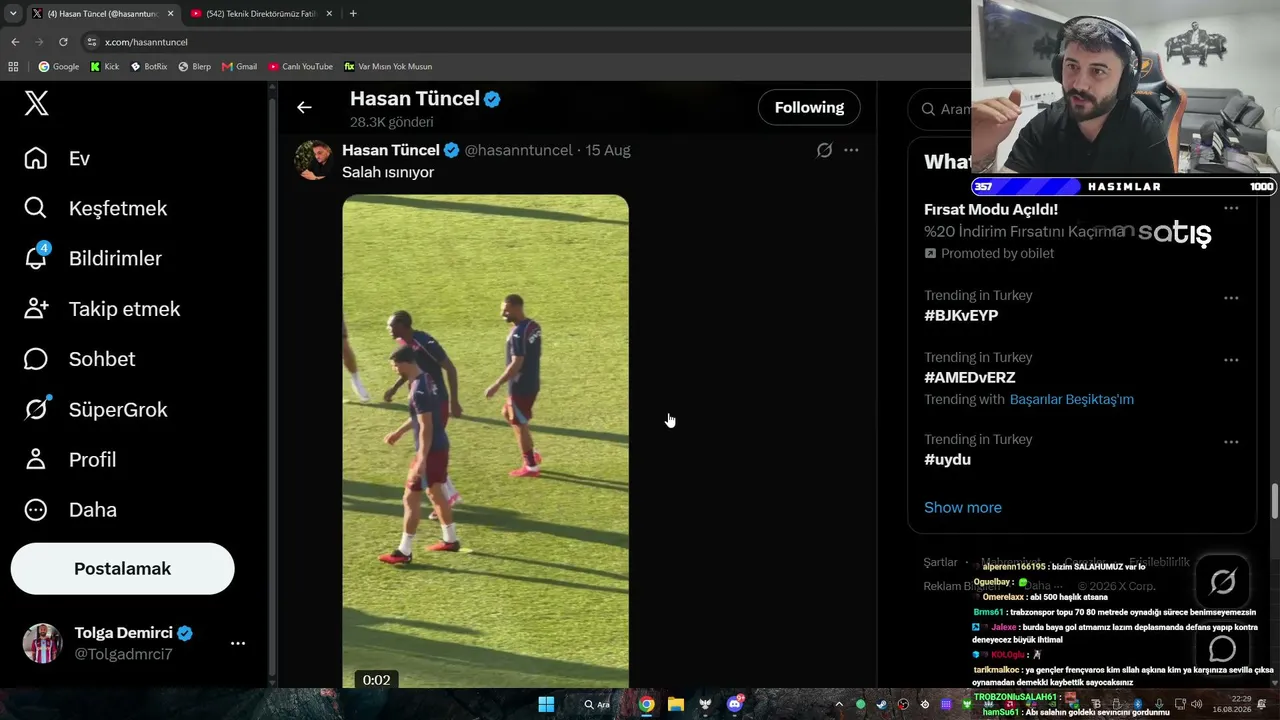Open account menu dots beside Tolga Demirci

click(238, 643)
